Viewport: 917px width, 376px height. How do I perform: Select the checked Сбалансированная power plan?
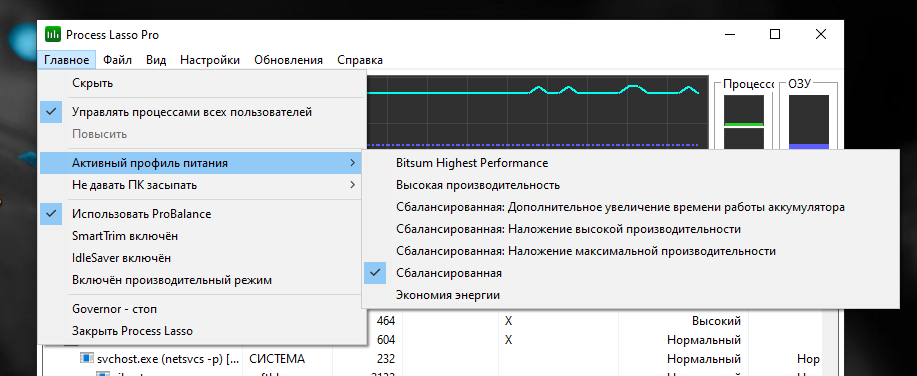(630, 273)
